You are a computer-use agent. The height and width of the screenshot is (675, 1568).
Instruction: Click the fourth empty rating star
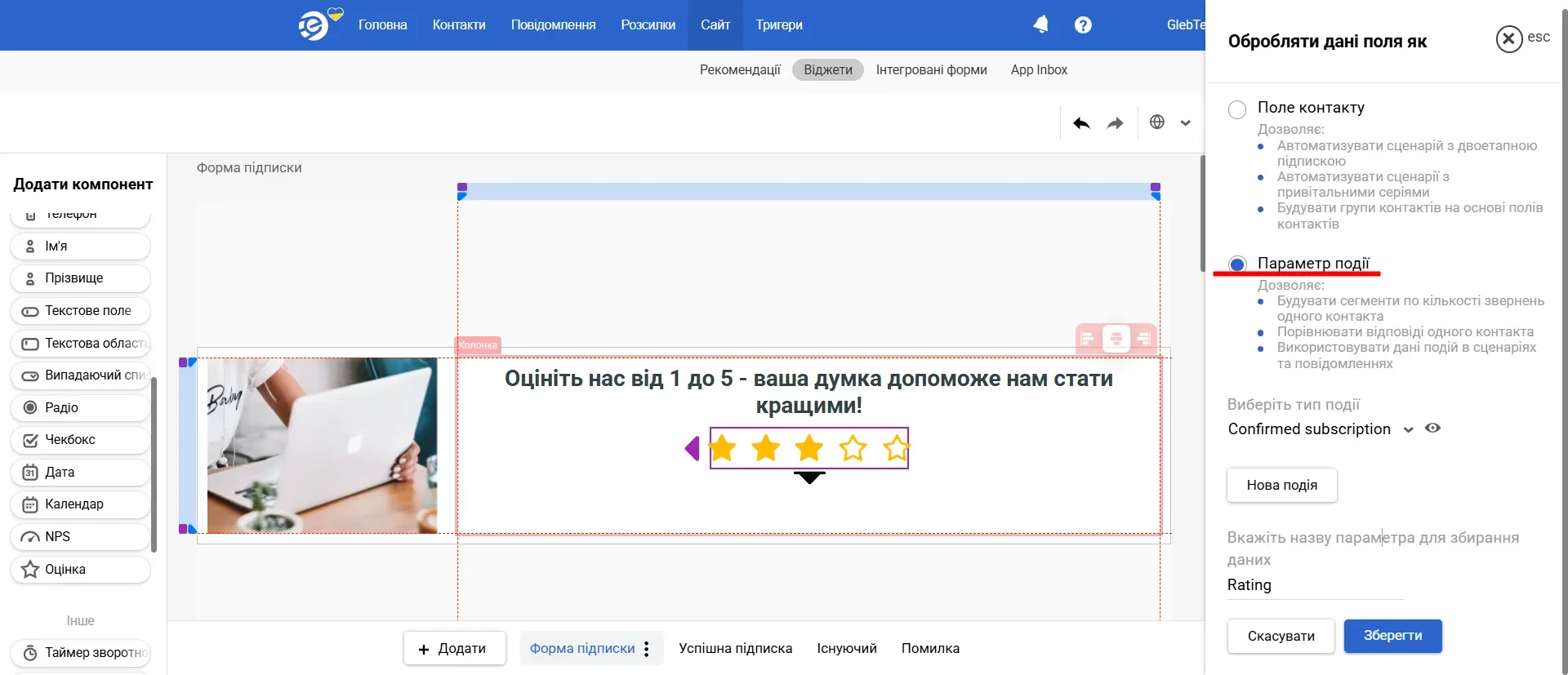[x=853, y=448]
